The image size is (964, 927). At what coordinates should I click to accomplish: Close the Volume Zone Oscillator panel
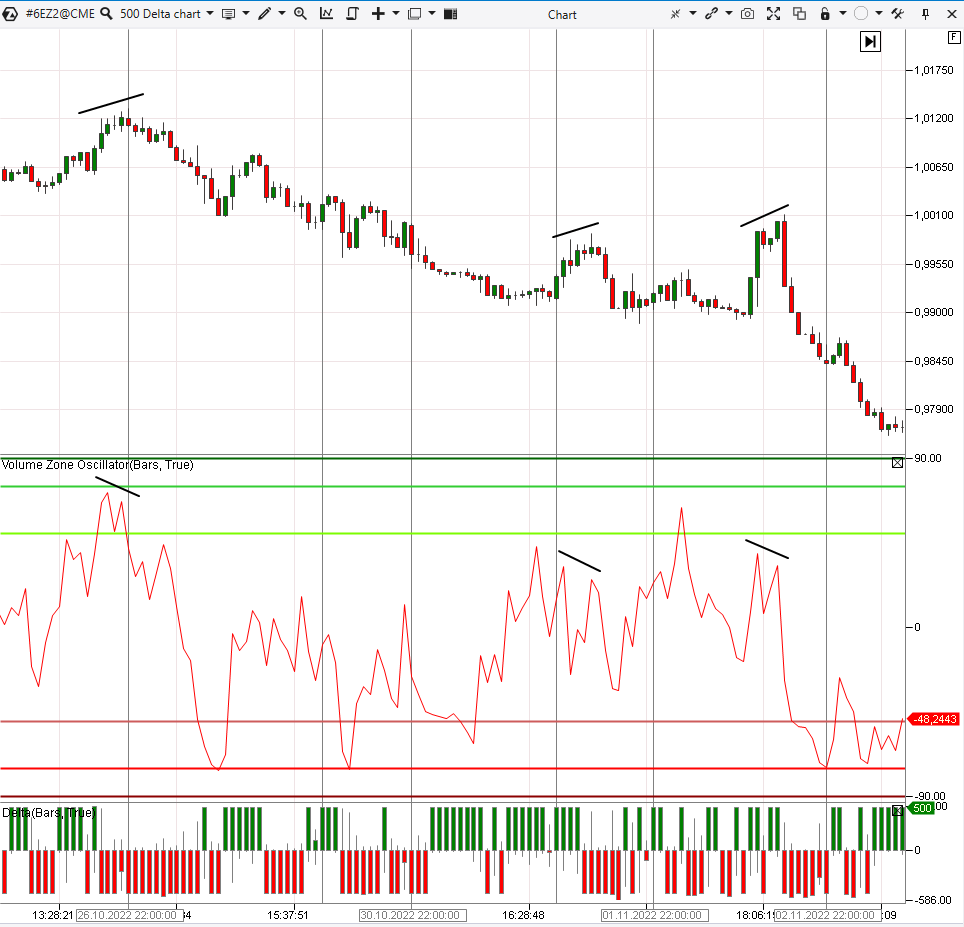pos(897,462)
